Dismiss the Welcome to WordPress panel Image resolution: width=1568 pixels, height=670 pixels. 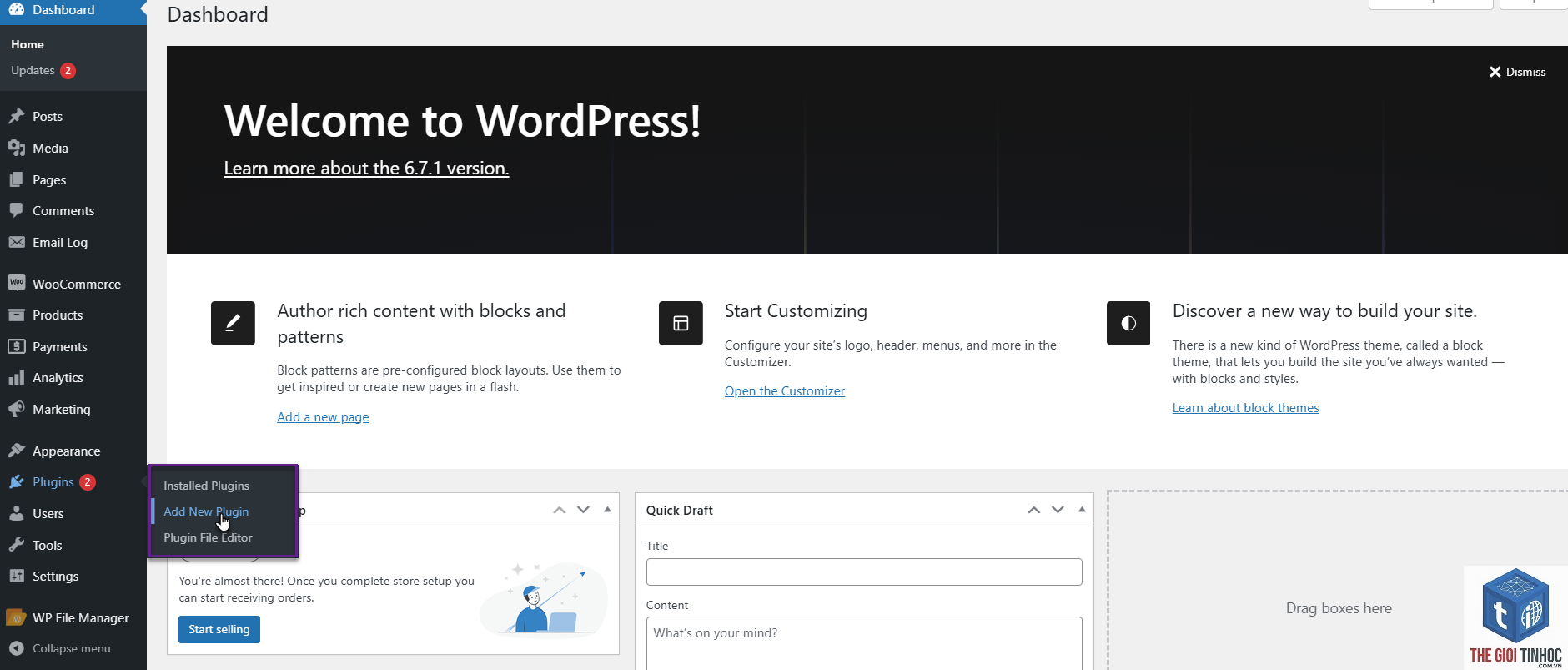(x=1518, y=72)
